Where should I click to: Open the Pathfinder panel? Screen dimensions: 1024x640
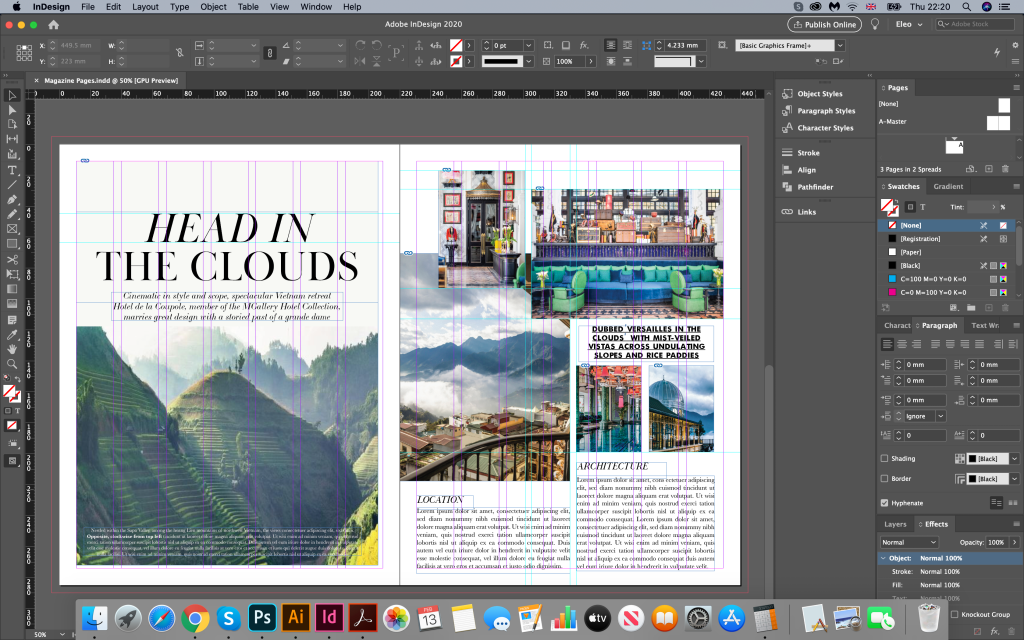pyautogui.click(x=815, y=187)
